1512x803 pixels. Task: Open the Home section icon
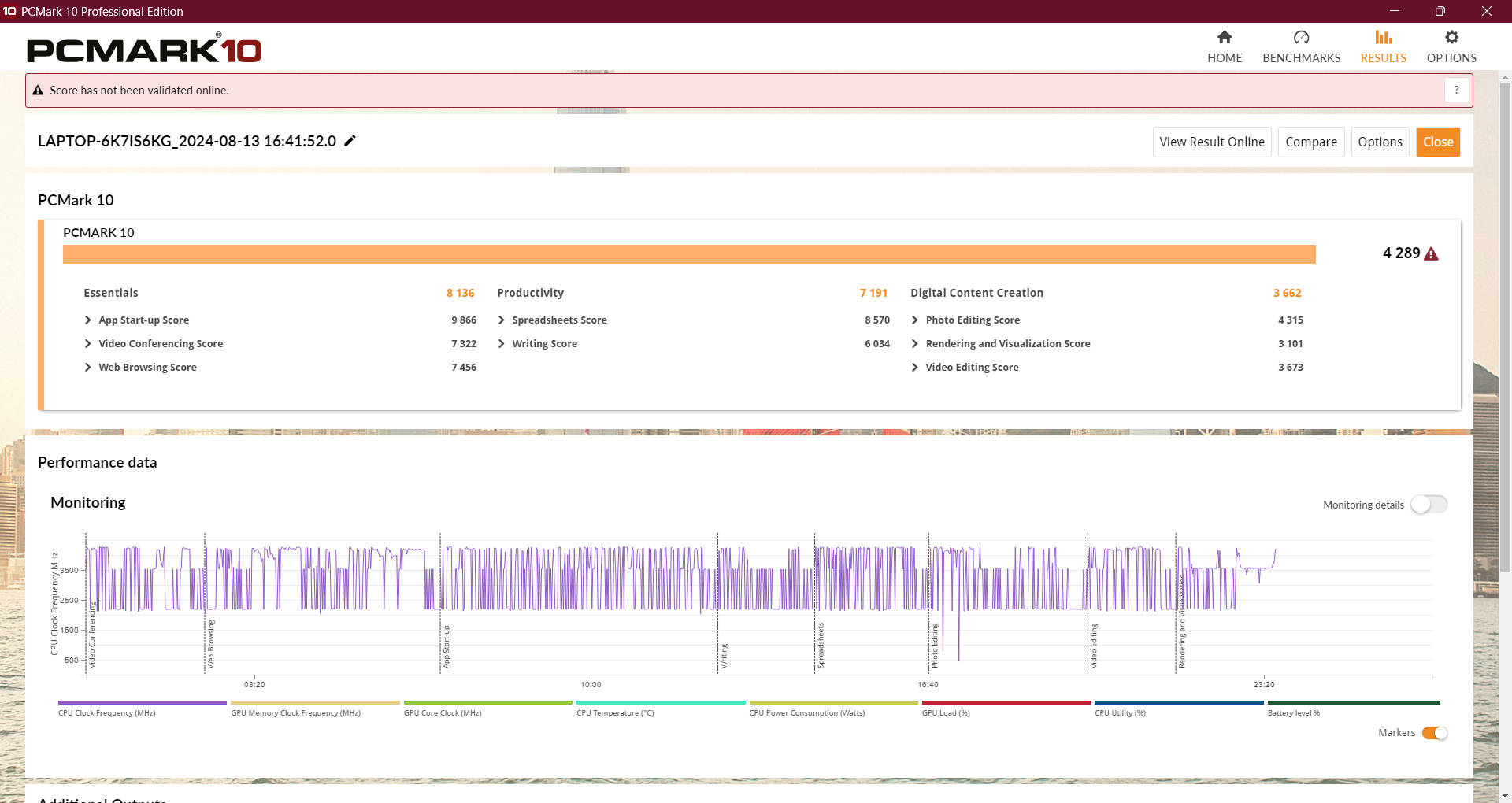tap(1225, 37)
